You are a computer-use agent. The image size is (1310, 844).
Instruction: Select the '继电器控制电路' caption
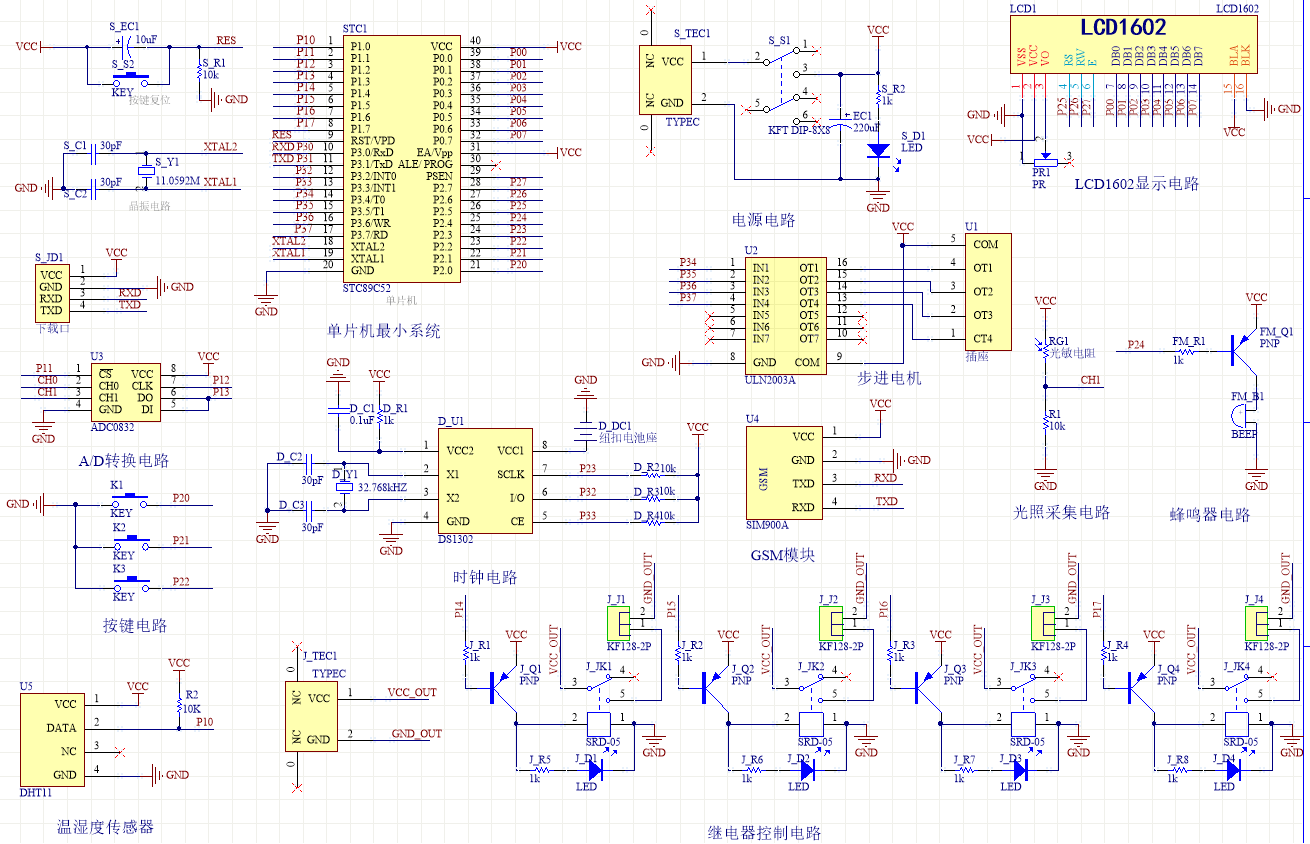764,832
